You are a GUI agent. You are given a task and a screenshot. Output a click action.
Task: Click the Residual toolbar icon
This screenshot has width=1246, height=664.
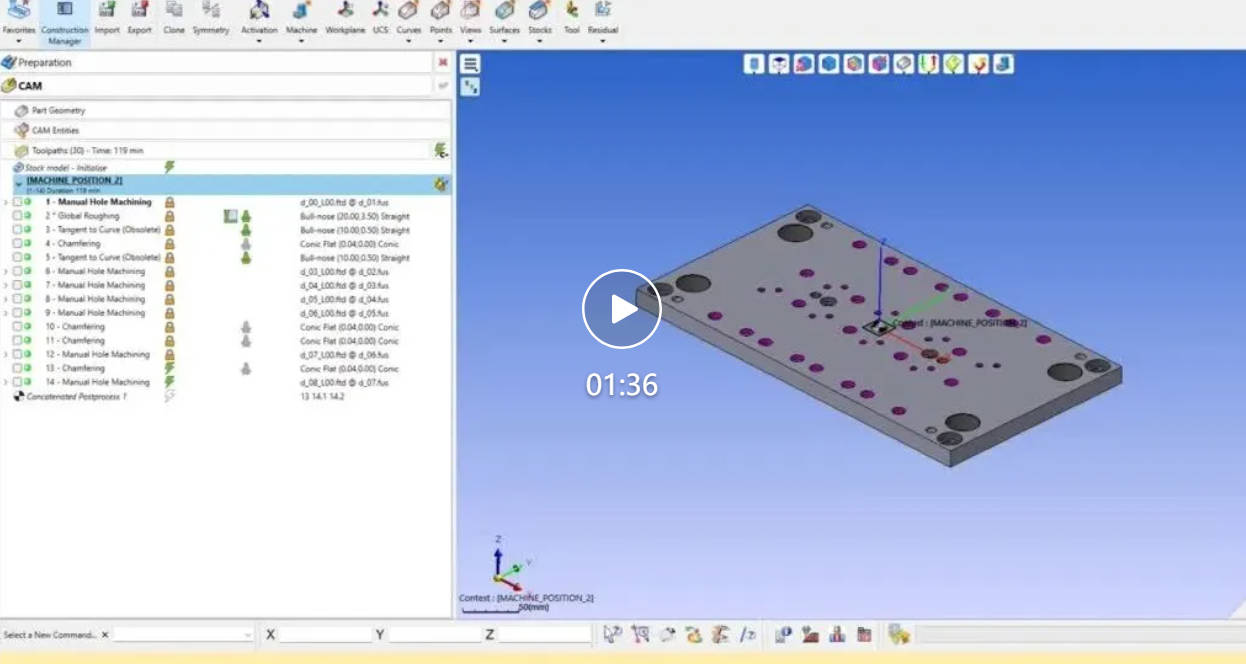602,18
